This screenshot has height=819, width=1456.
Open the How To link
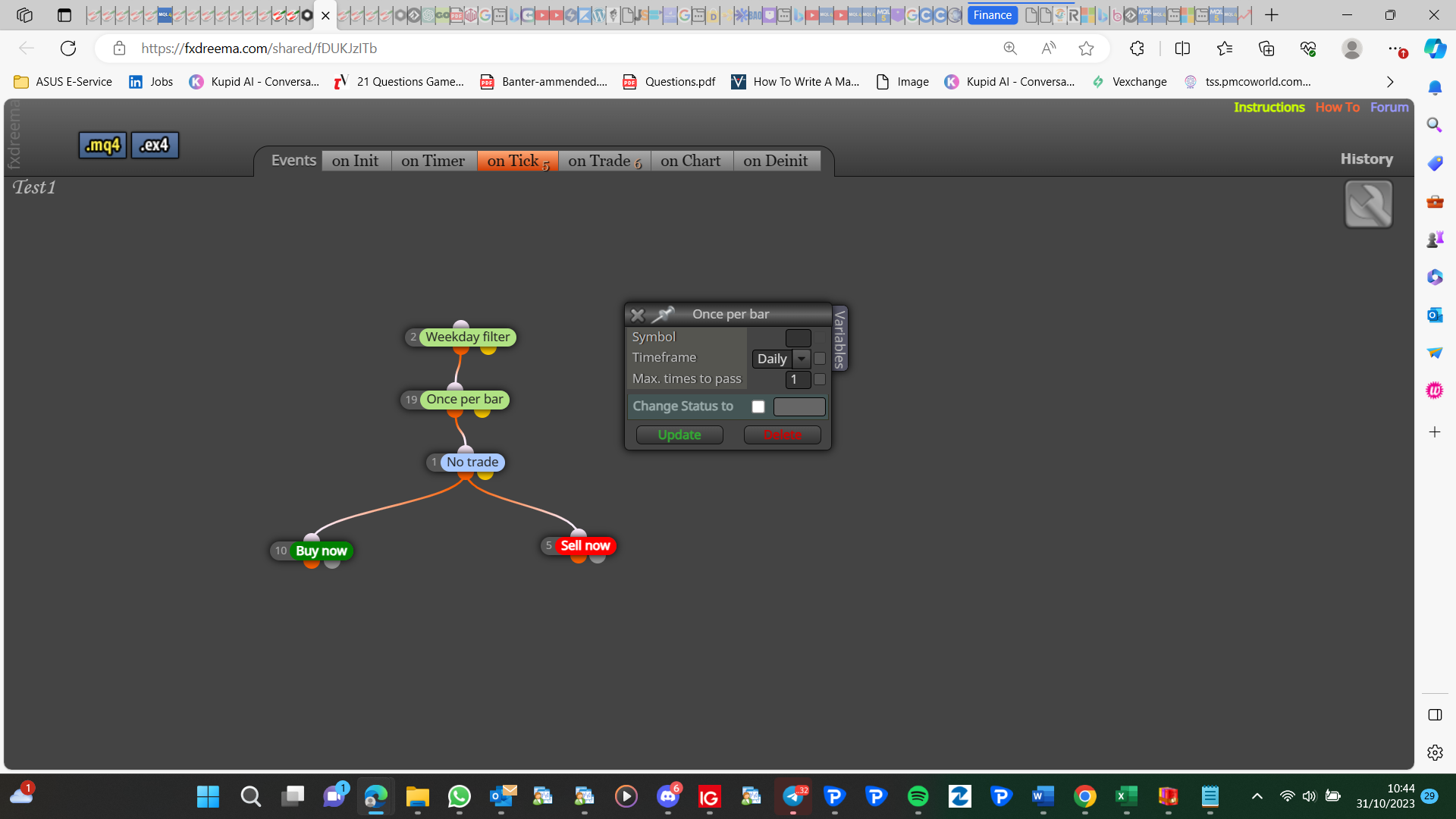[x=1337, y=107]
